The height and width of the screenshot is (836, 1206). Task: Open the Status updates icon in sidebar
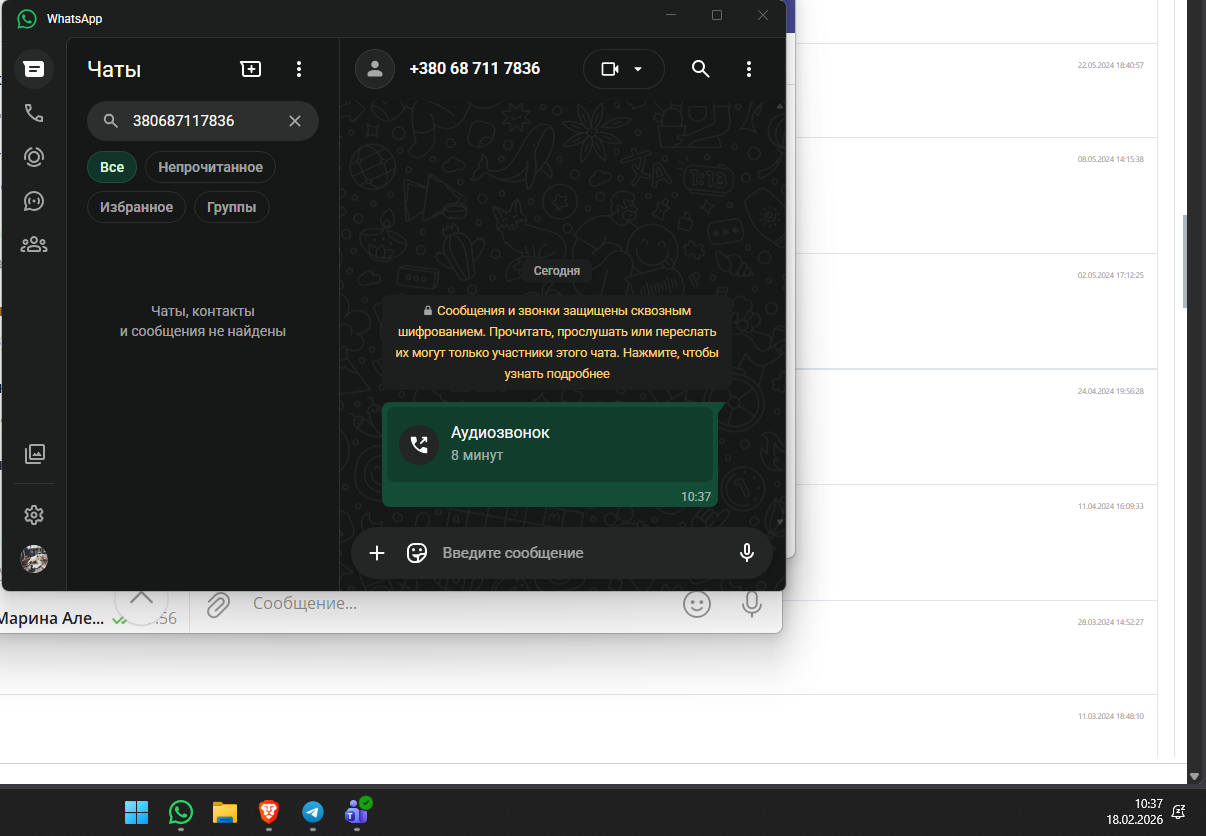(34, 157)
